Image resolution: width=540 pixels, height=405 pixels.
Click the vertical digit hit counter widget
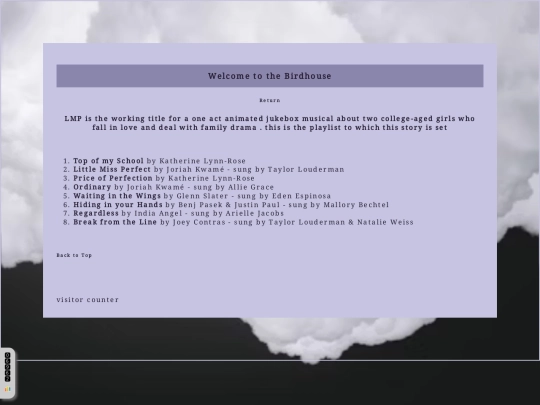pos(8,367)
